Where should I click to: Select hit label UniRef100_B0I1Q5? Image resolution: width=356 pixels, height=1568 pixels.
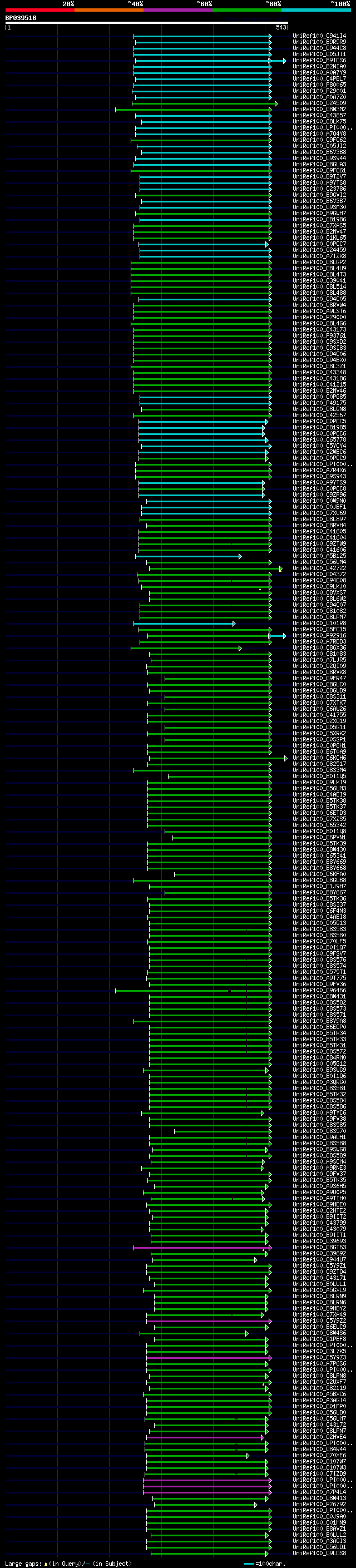pos(319,776)
